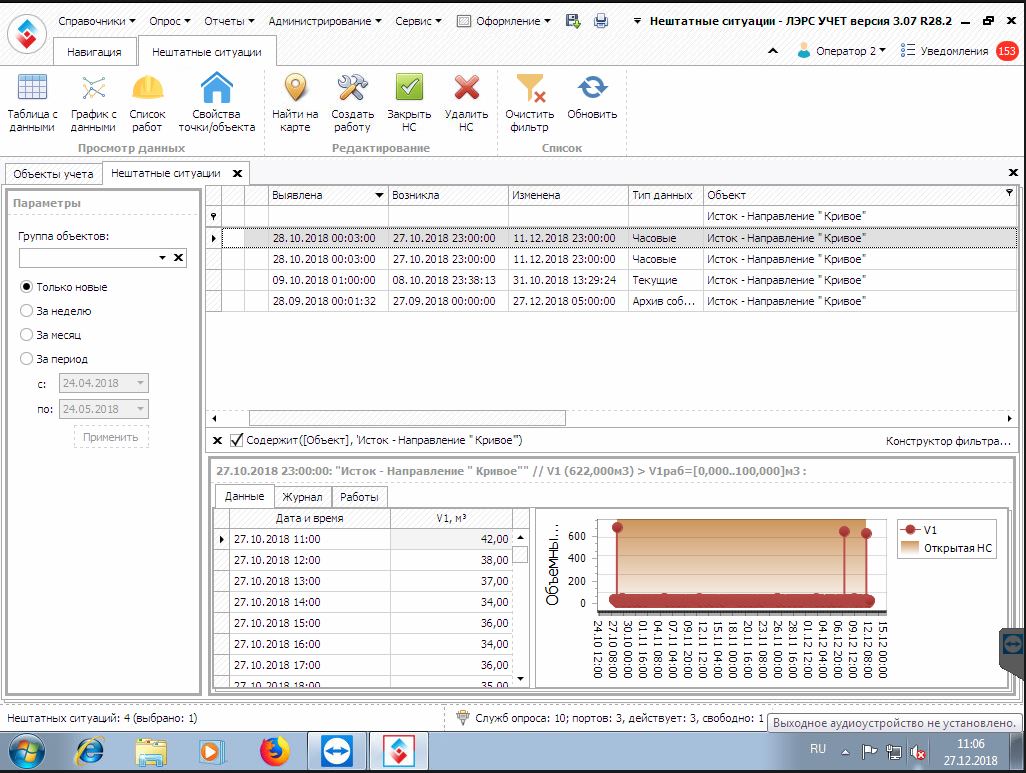The height and width of the screenshot is (773, 1026).
Task: Sort by the Выявлена column header
Action: tap(328, 195)
